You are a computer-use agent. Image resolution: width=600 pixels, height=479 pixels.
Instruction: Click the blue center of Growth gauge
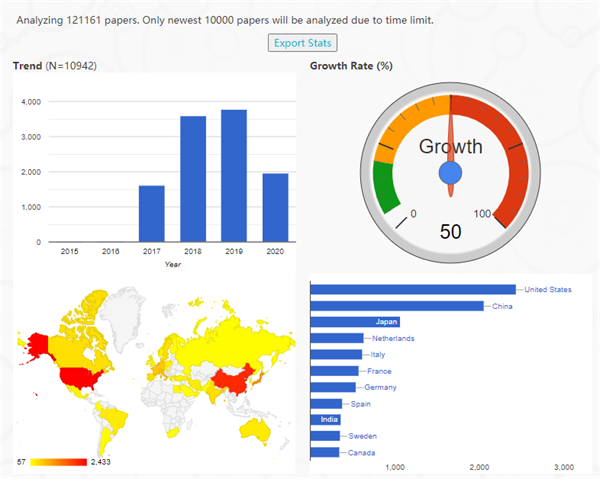pos(450,173)
